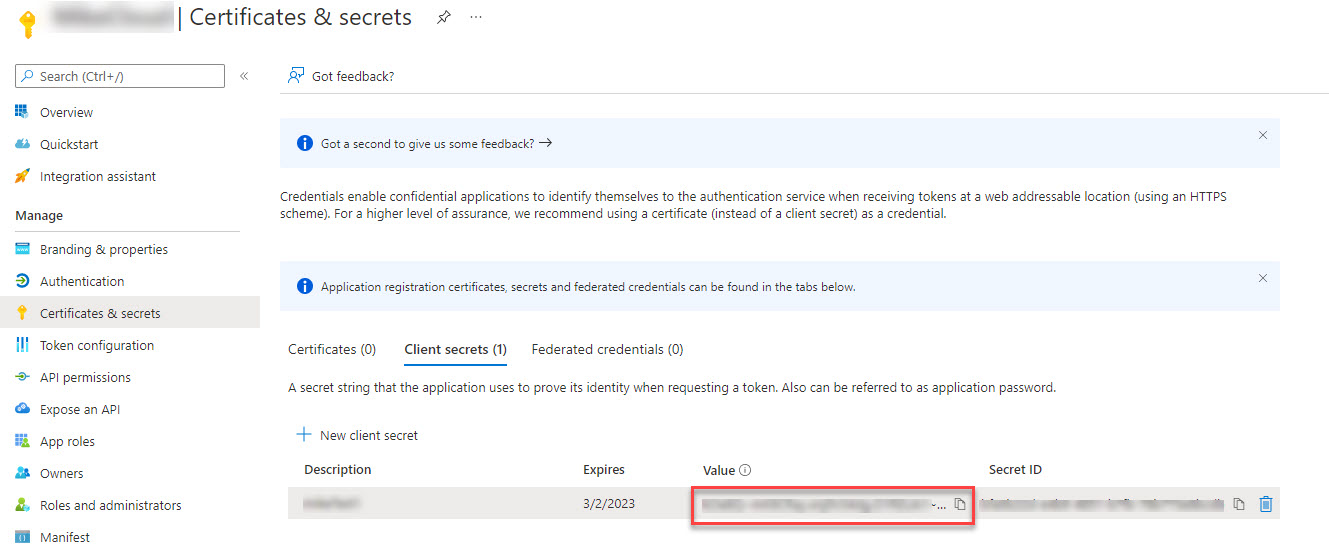Pin the Certificates & secrets page

pos(444,18)
